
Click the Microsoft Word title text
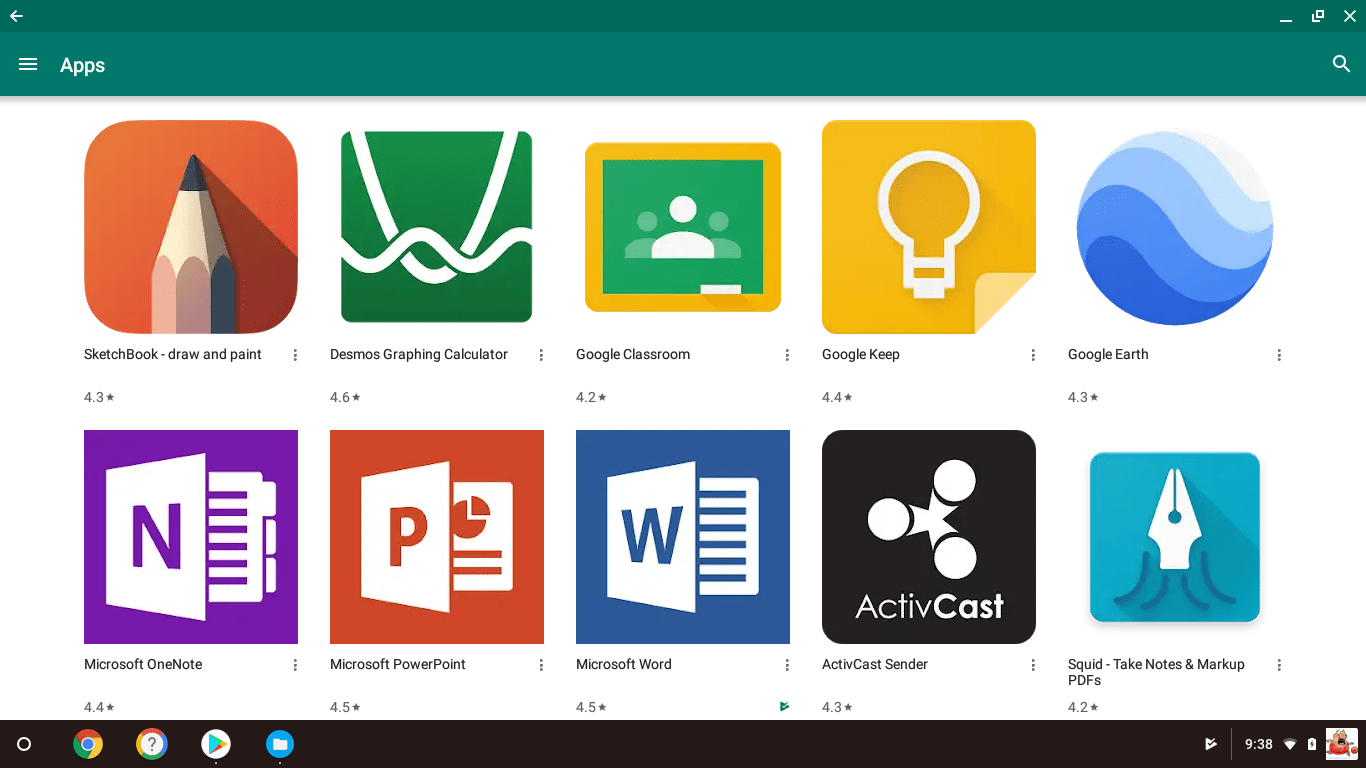tap(624, 664)
